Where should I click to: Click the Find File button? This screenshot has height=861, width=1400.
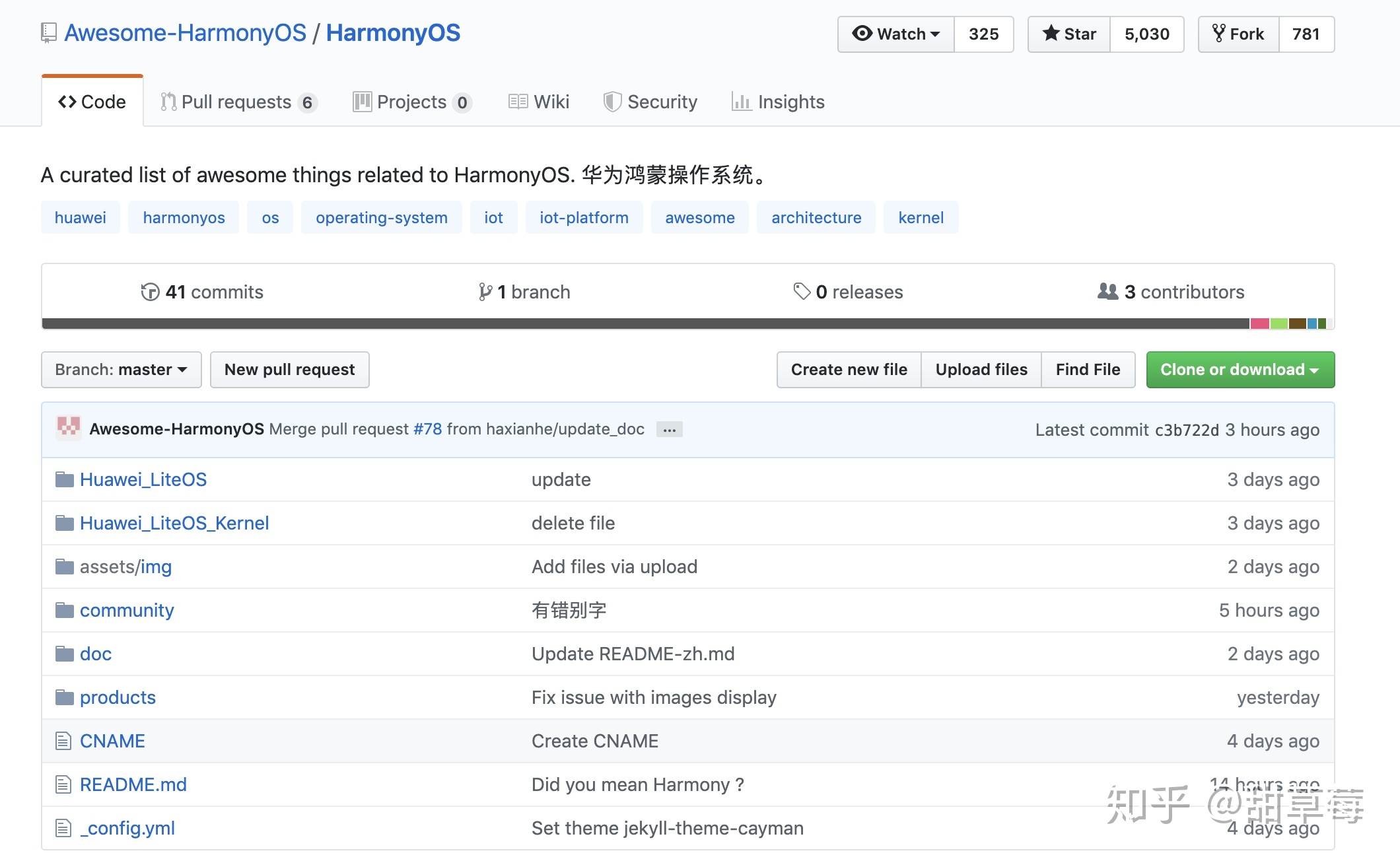click(x=1088, y=370)
